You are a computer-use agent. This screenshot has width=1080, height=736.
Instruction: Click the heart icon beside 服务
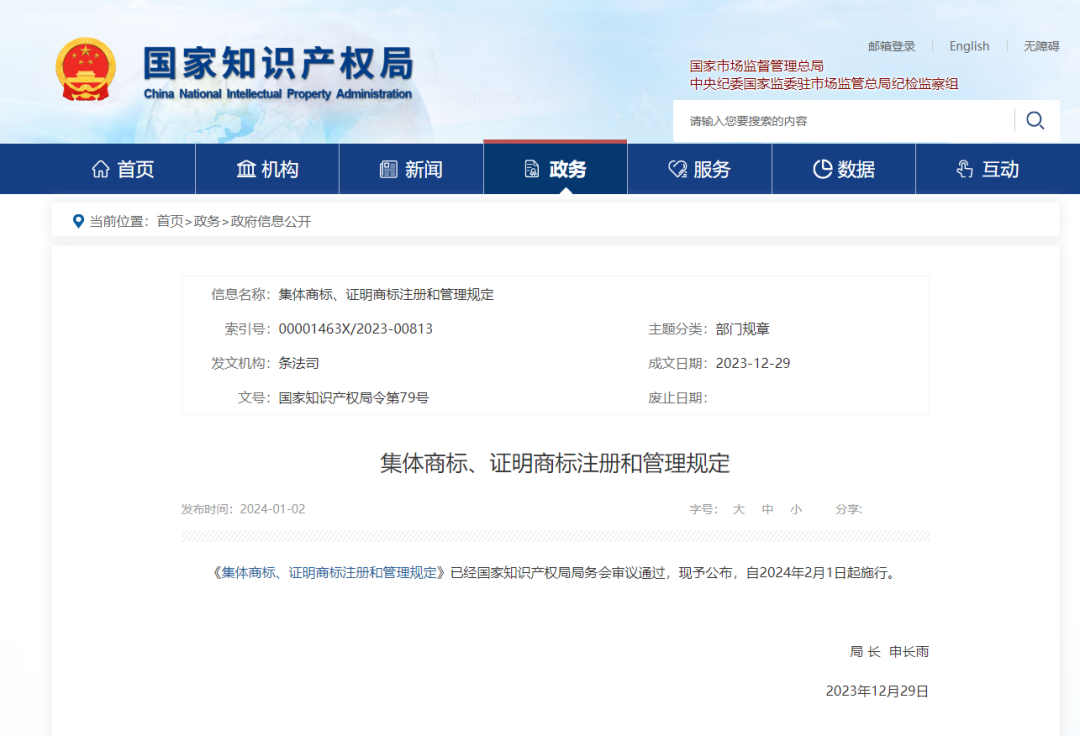point(675,169)
